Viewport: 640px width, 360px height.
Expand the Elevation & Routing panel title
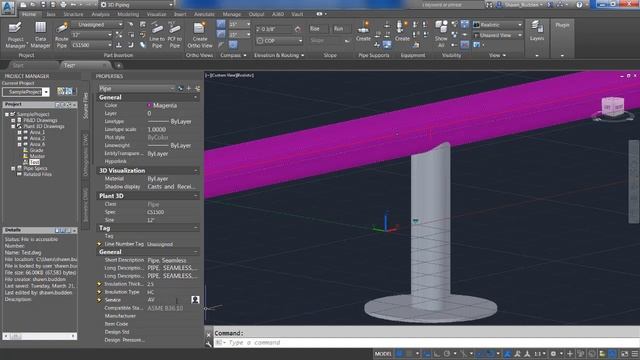click(279, 55)
